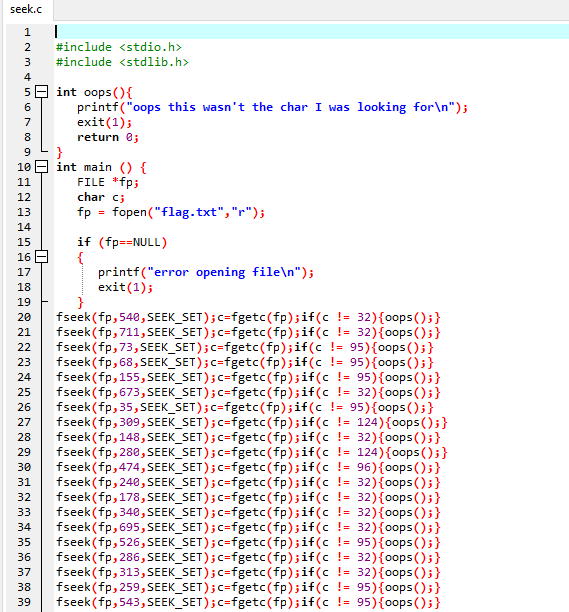Image resolution: width=569 pixels, height=612 pixels.
Task: Click the fseek line with offset 240
Action: pyautogui.click(x=248, y=482)
